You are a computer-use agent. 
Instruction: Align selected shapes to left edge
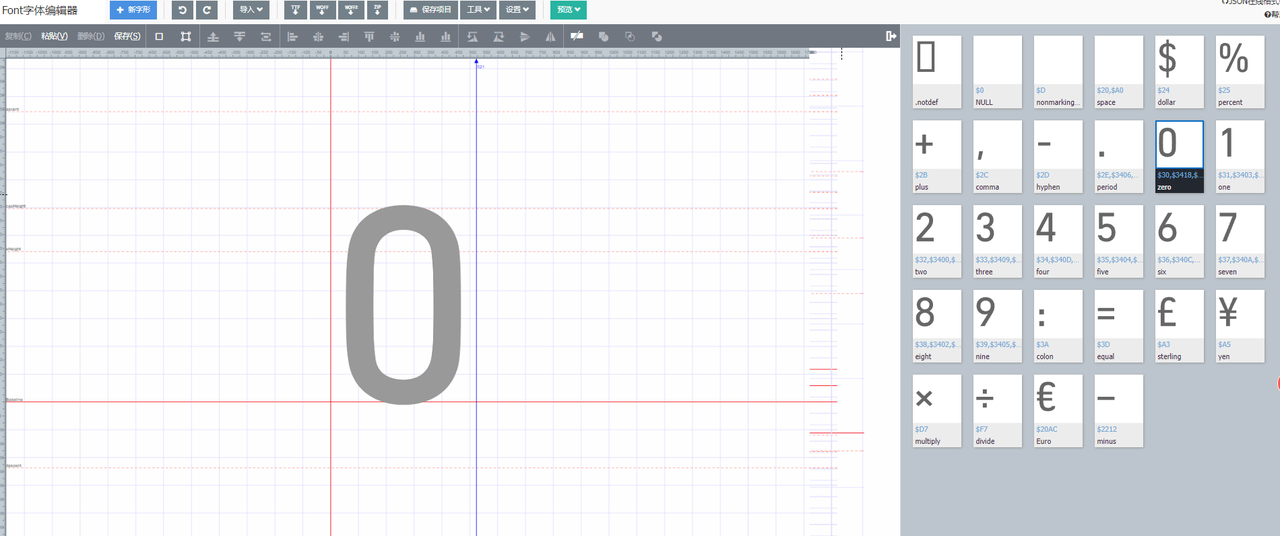(x=293, y=37)
